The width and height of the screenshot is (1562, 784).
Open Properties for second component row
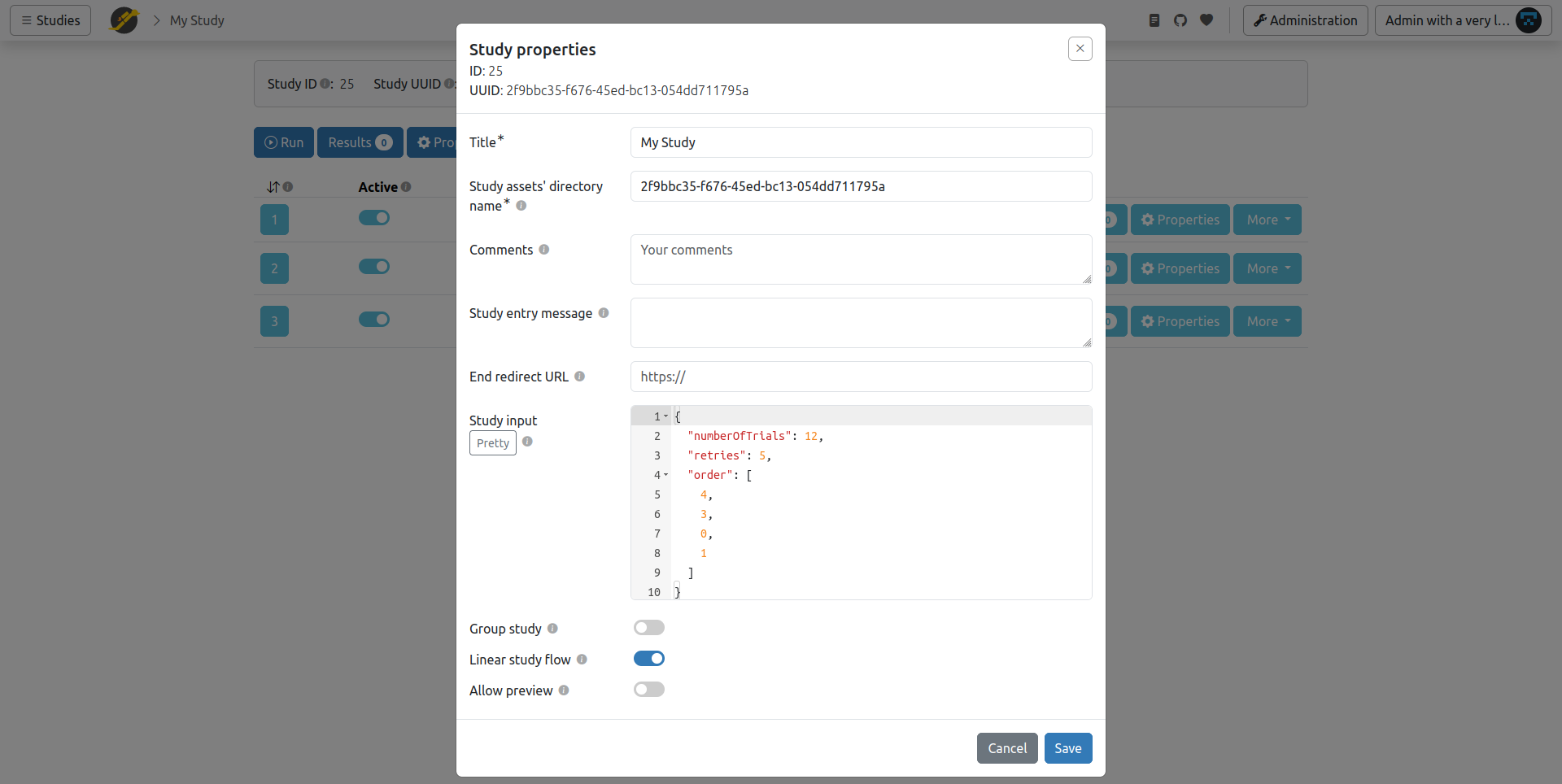click(1180, 268)
